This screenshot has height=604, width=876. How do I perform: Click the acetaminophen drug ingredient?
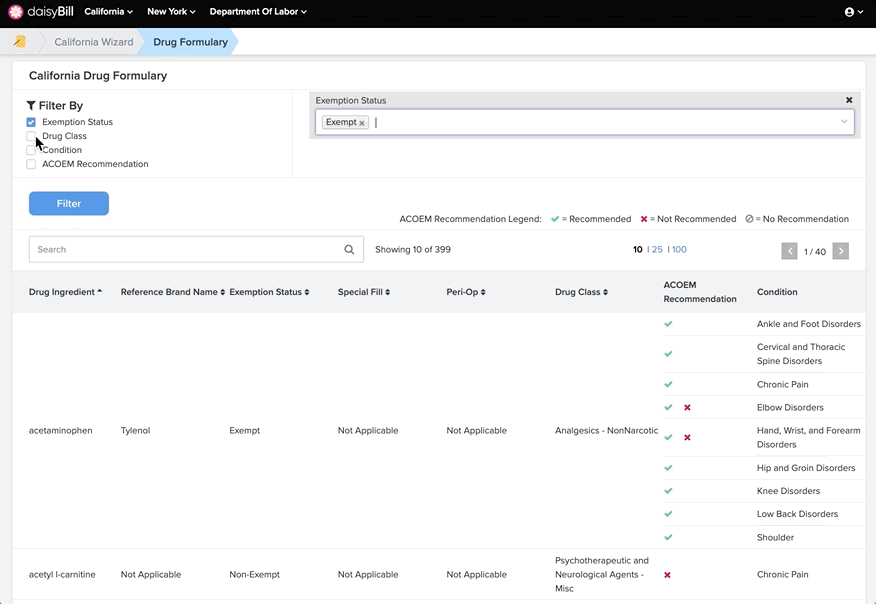pyautogui.click(x=60, y=430)
